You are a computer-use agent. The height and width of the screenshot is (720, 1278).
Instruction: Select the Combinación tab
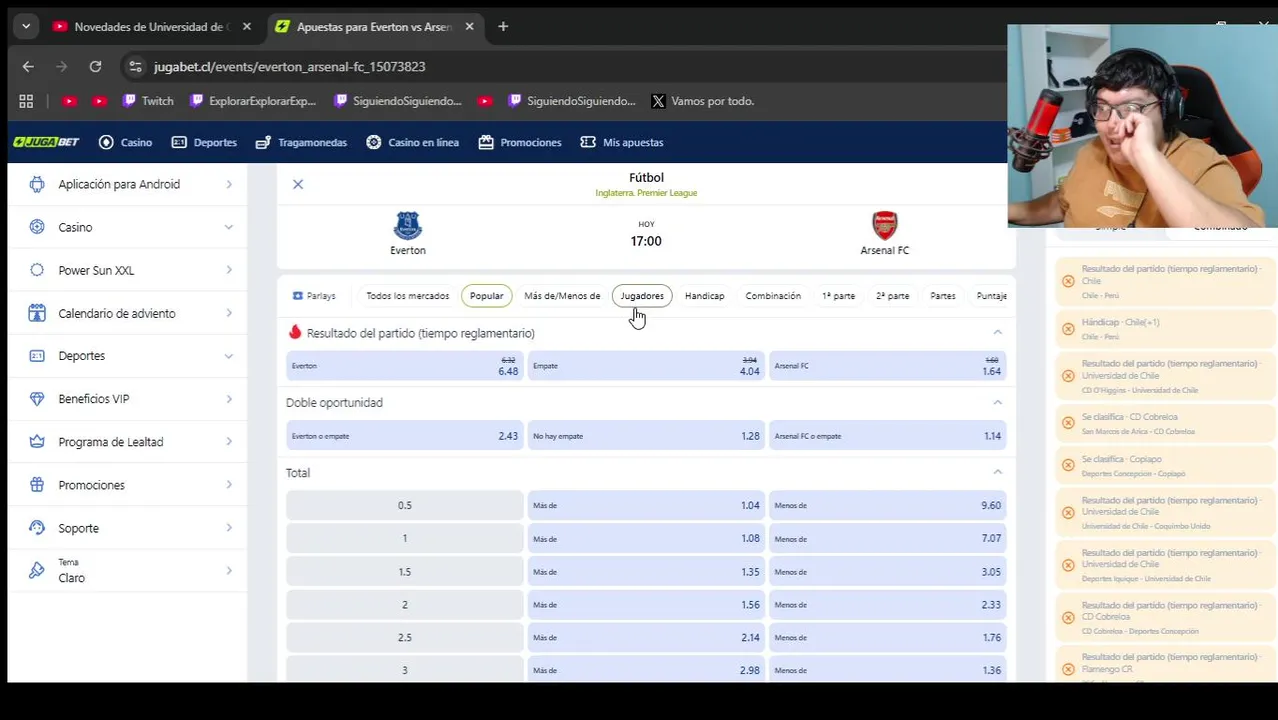[x=773, y=296]
